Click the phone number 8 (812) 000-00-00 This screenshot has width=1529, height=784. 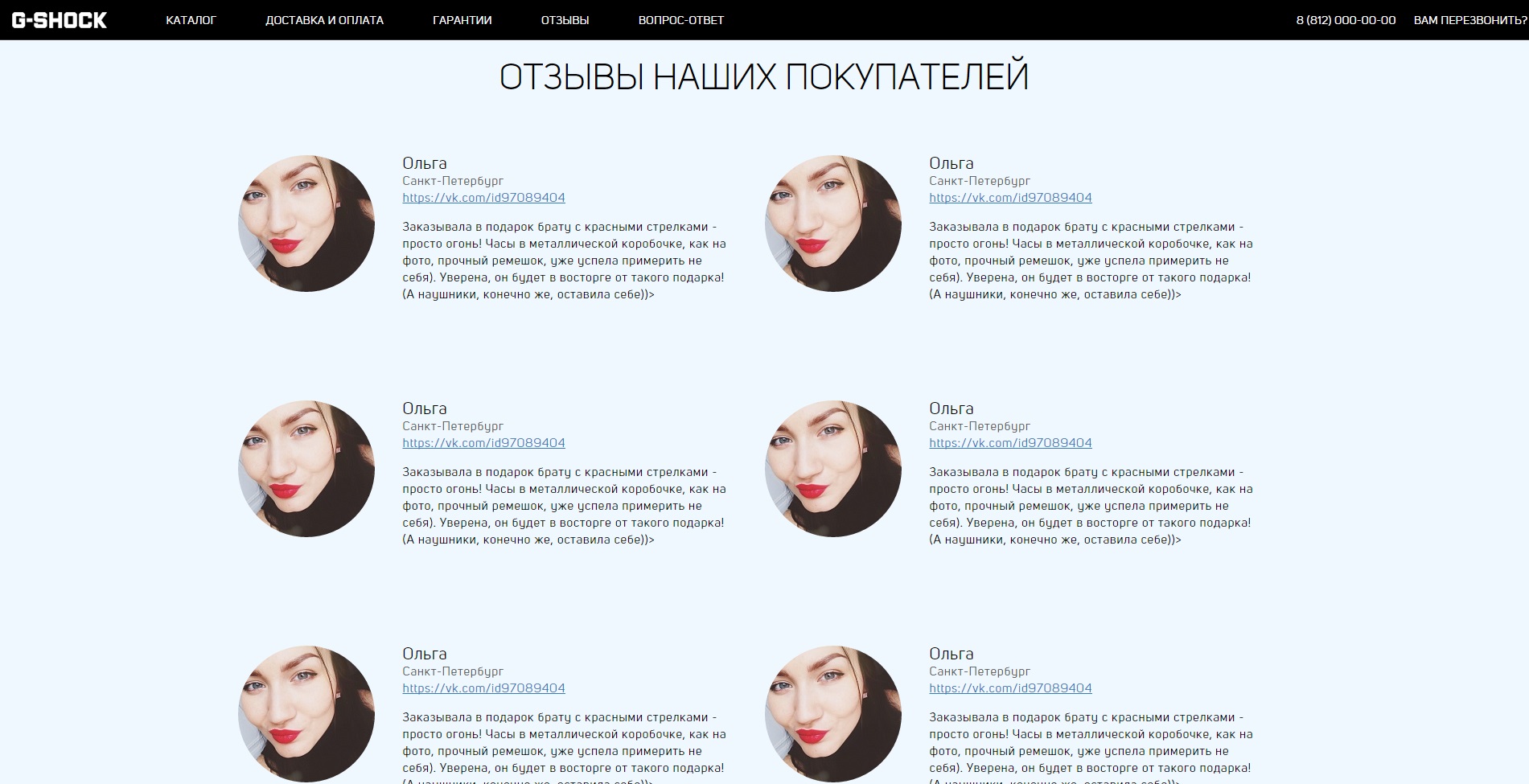[x=1346, y=20]
